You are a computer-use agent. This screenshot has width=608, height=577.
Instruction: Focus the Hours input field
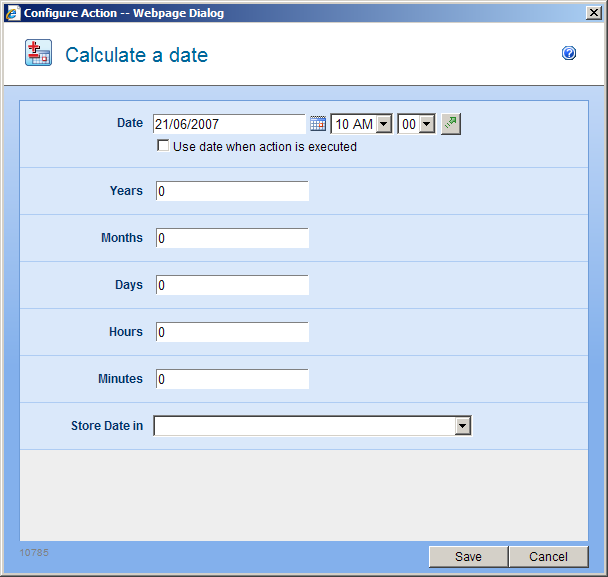[232, 332]
